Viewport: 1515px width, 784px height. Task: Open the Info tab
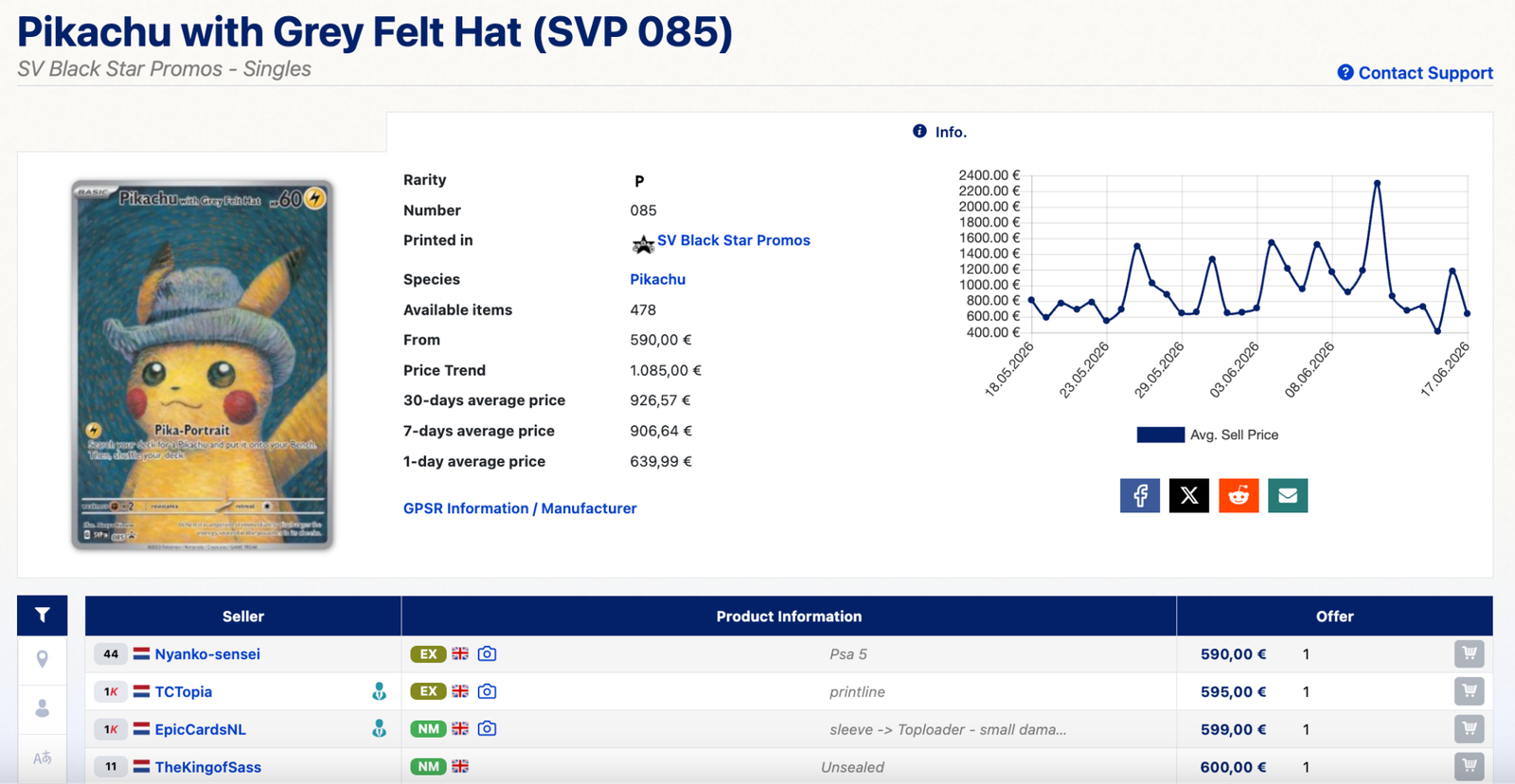coord(939,132)
